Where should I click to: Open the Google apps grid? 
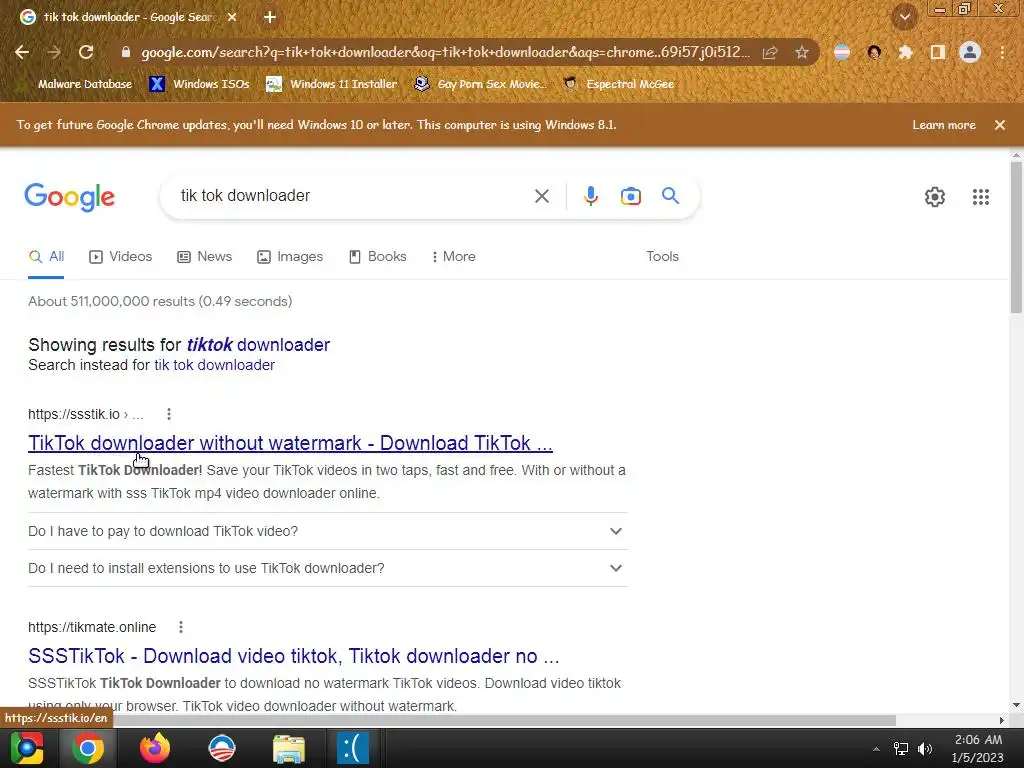980,197
